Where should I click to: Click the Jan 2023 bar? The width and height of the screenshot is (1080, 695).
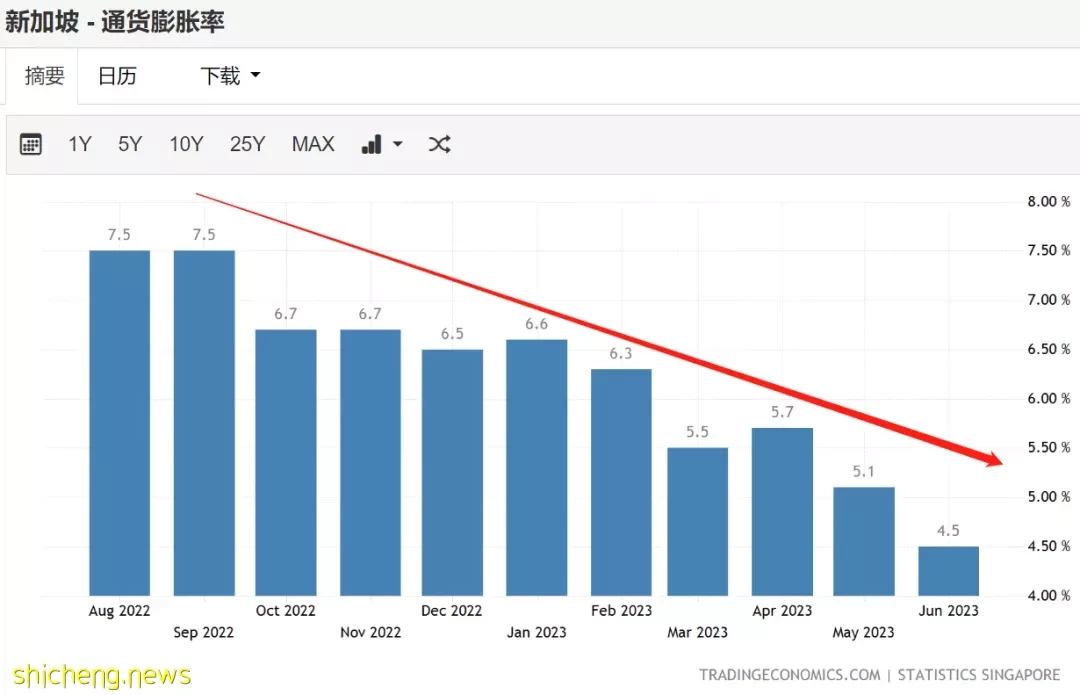537,468
